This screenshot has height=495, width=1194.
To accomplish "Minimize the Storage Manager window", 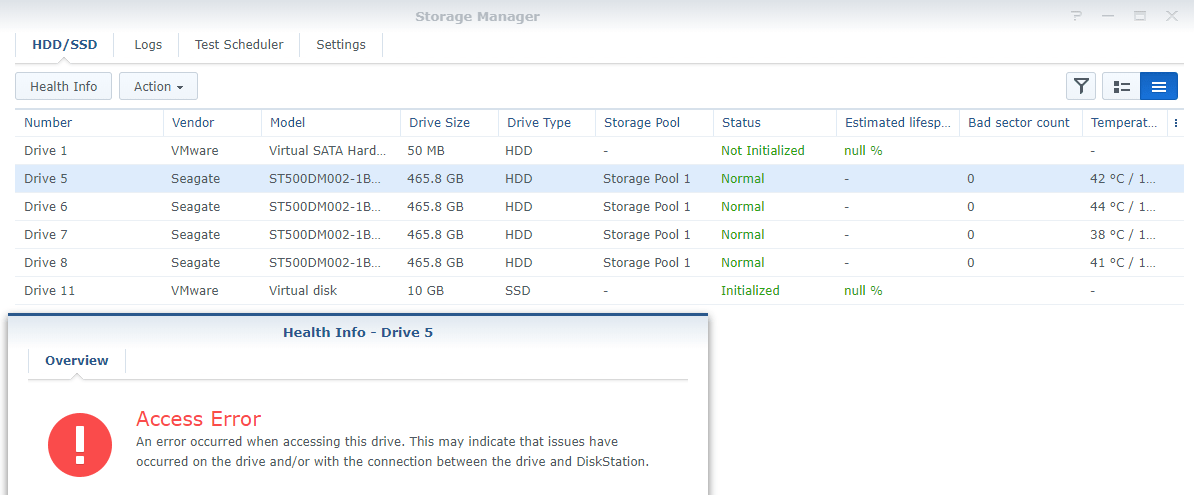I will pyautogui.click(x=1108, y=16).
